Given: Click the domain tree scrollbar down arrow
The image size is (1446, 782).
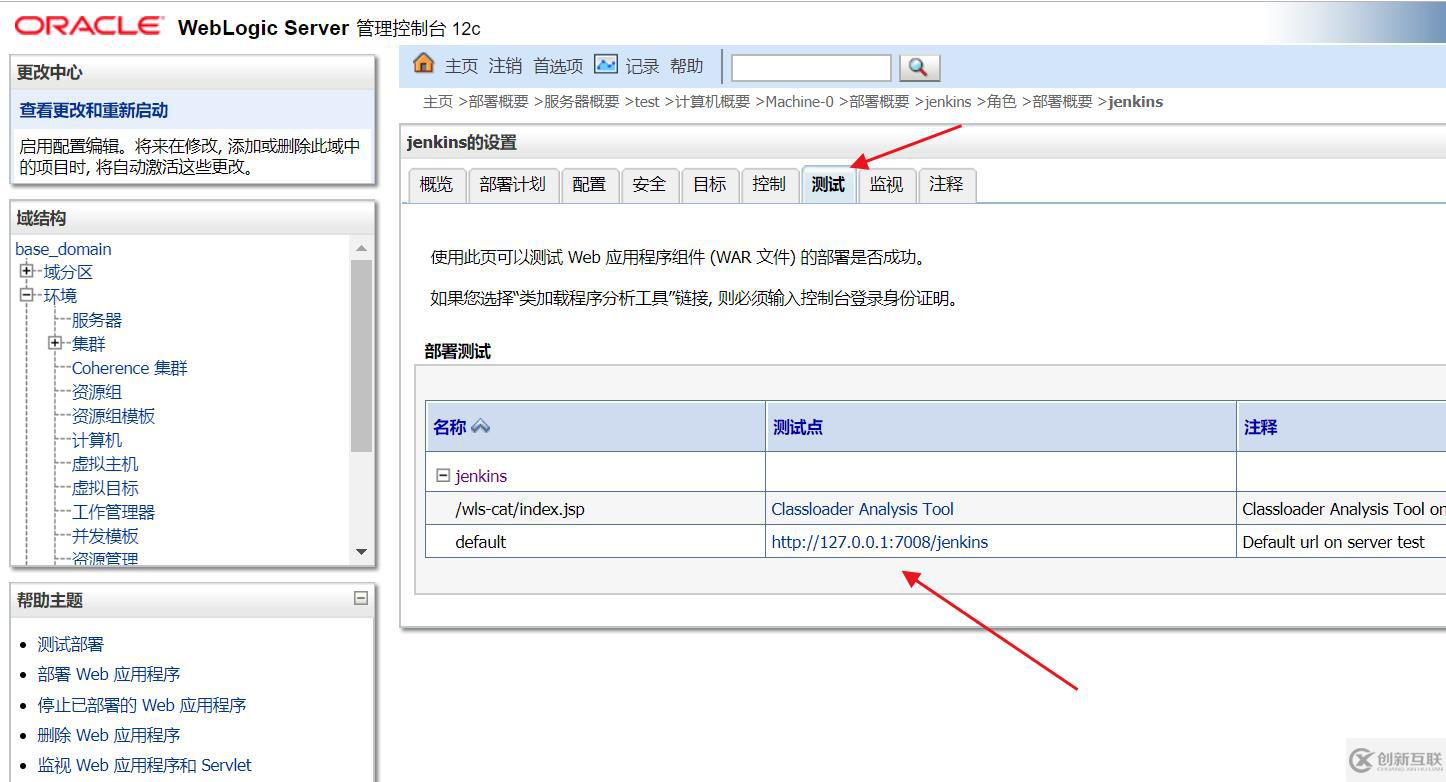Looking at the screenshot, I should 362,552.
